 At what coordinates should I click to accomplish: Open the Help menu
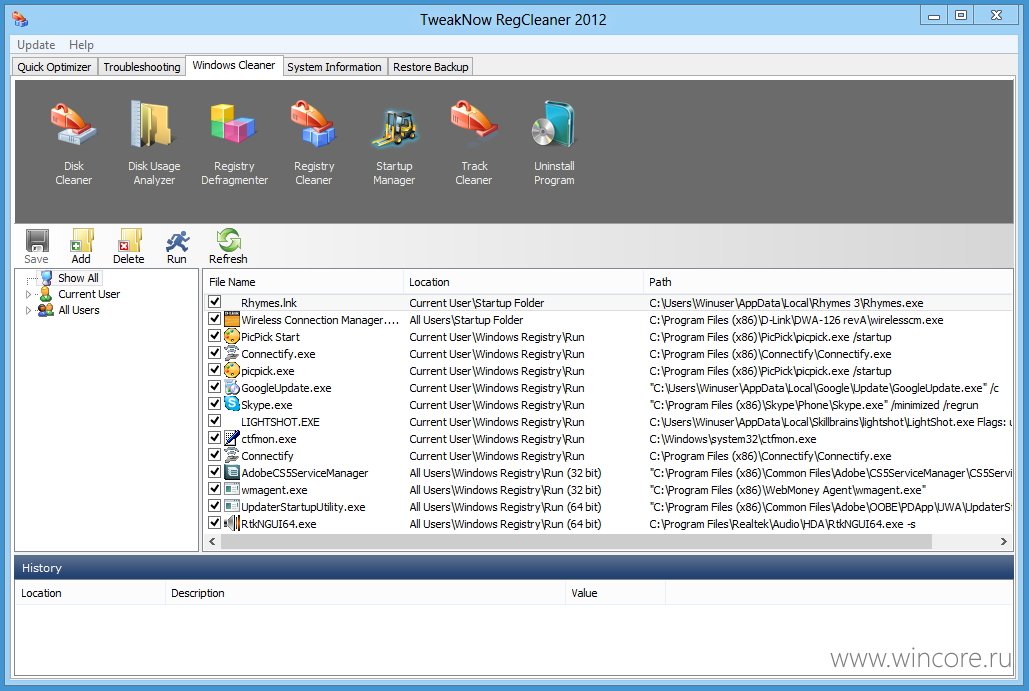pyautogui.click(x=81, y=45)
